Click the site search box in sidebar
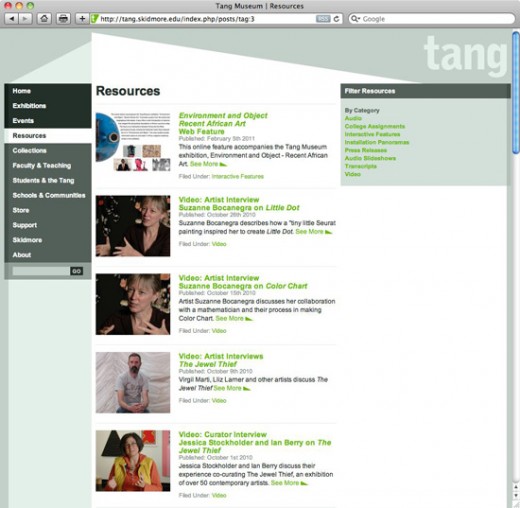The height and width of the screenshot is (508, 520). 41,271
